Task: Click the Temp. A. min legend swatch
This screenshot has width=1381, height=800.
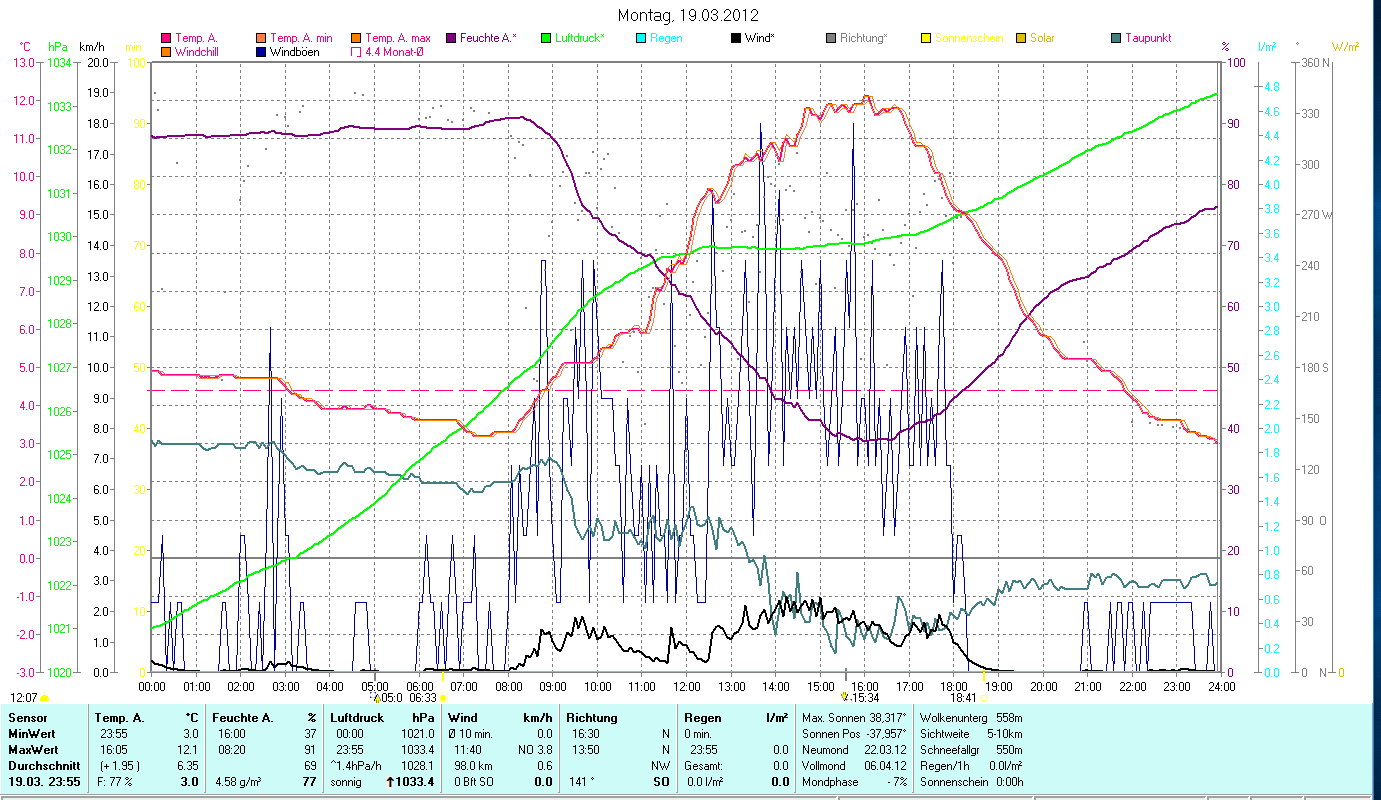Action: click(x=261, y=38)
